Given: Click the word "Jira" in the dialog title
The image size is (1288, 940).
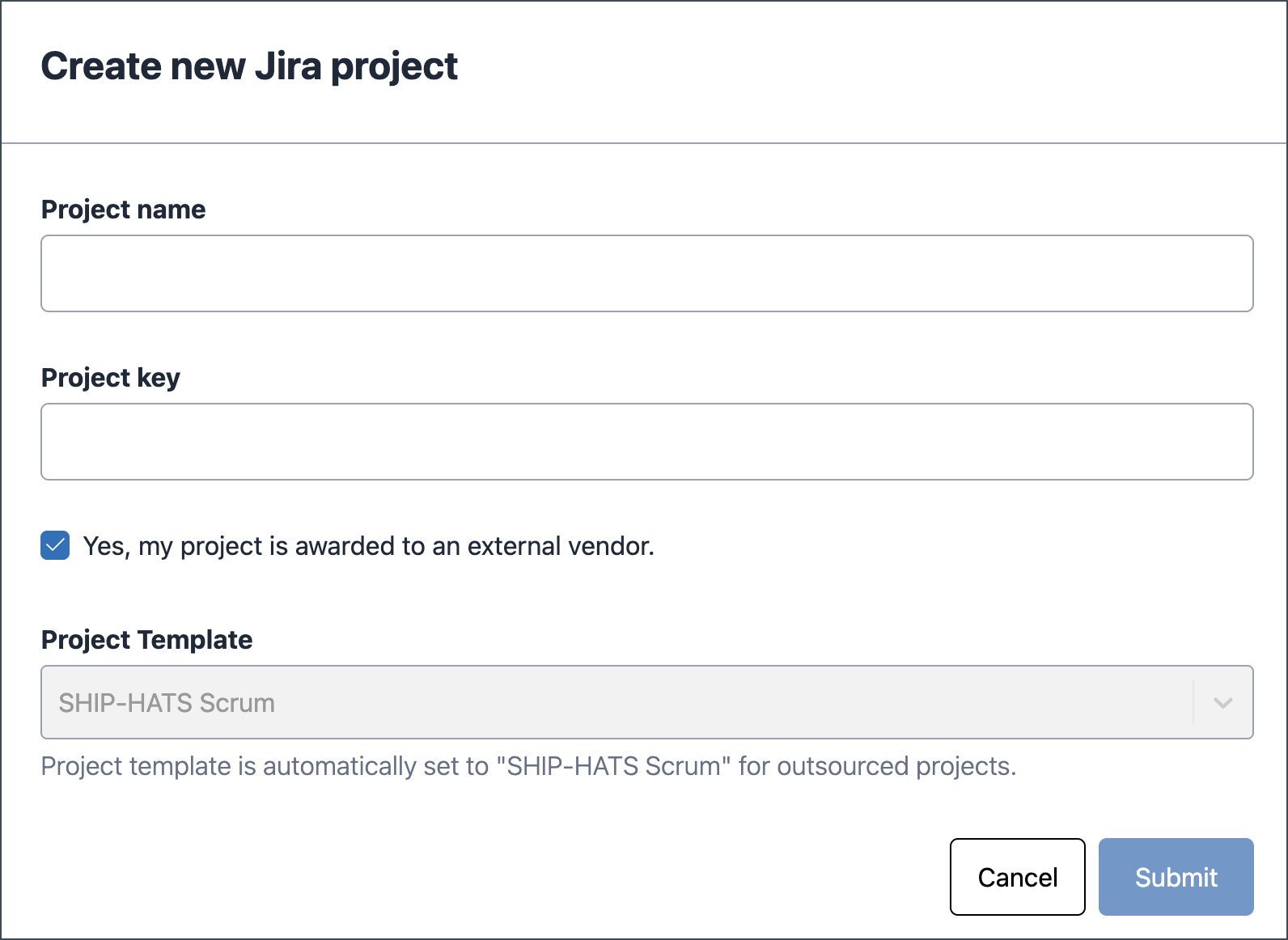Looking at the screenshot, I should (288, 66).
